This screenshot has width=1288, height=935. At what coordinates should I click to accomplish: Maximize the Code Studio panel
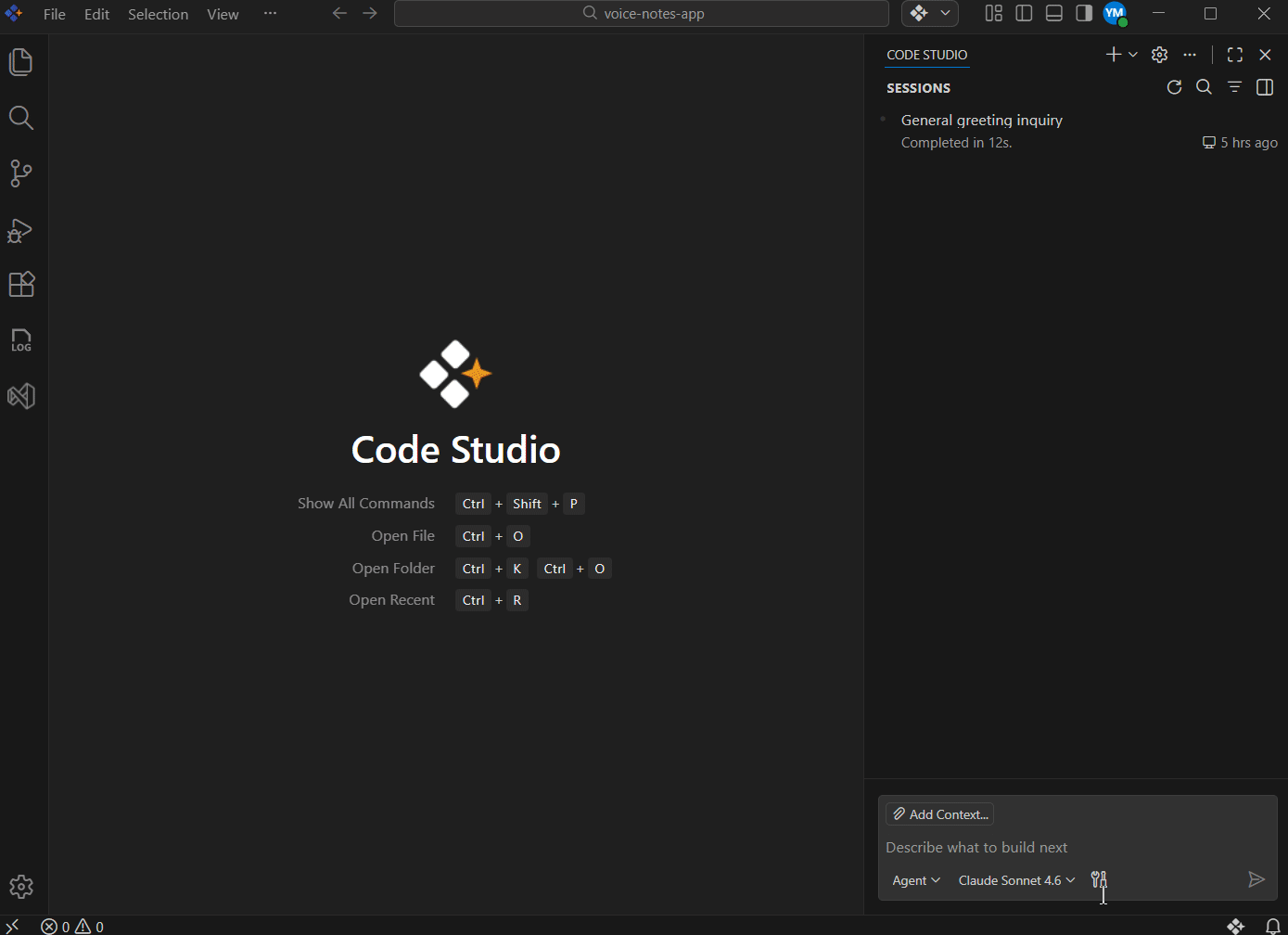pyautogui.click(x=1235, y=55)
